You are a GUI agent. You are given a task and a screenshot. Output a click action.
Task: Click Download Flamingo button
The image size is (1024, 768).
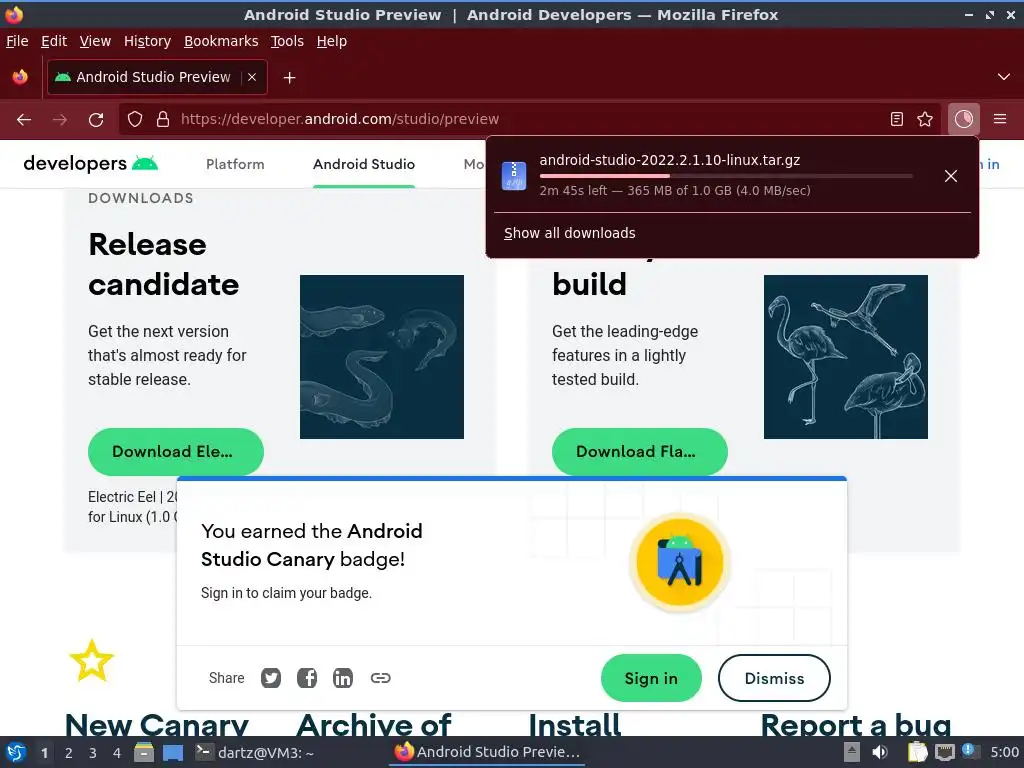(639, 451)
